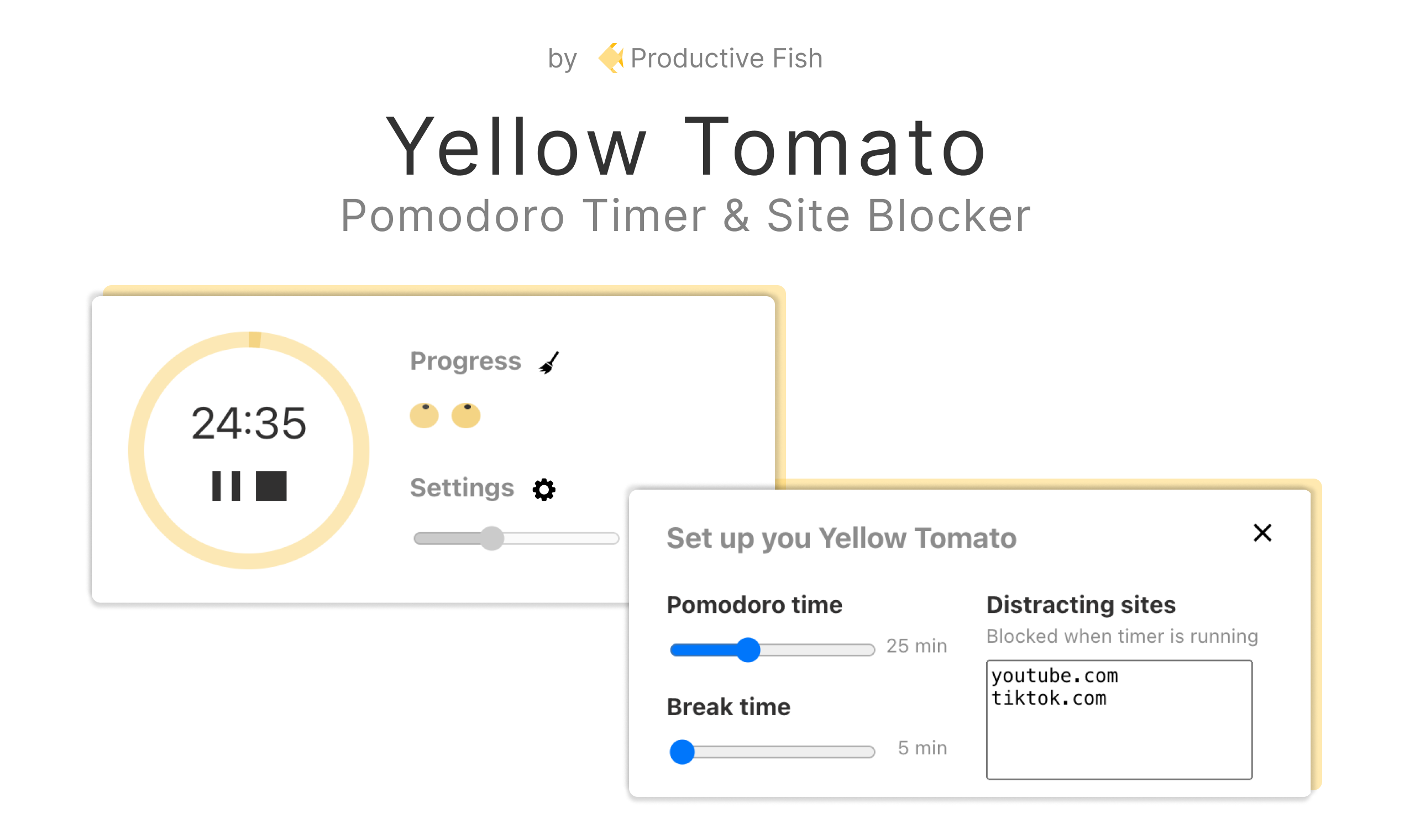Click the gray slider knob under Settings
1415x840 pixels.
(492, 538)
